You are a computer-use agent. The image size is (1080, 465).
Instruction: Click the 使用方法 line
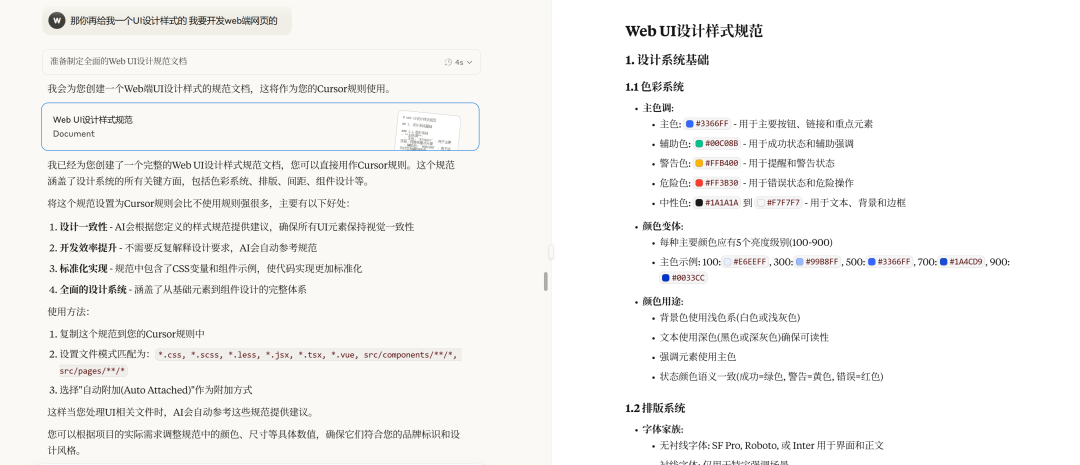[x=68, y=312]
